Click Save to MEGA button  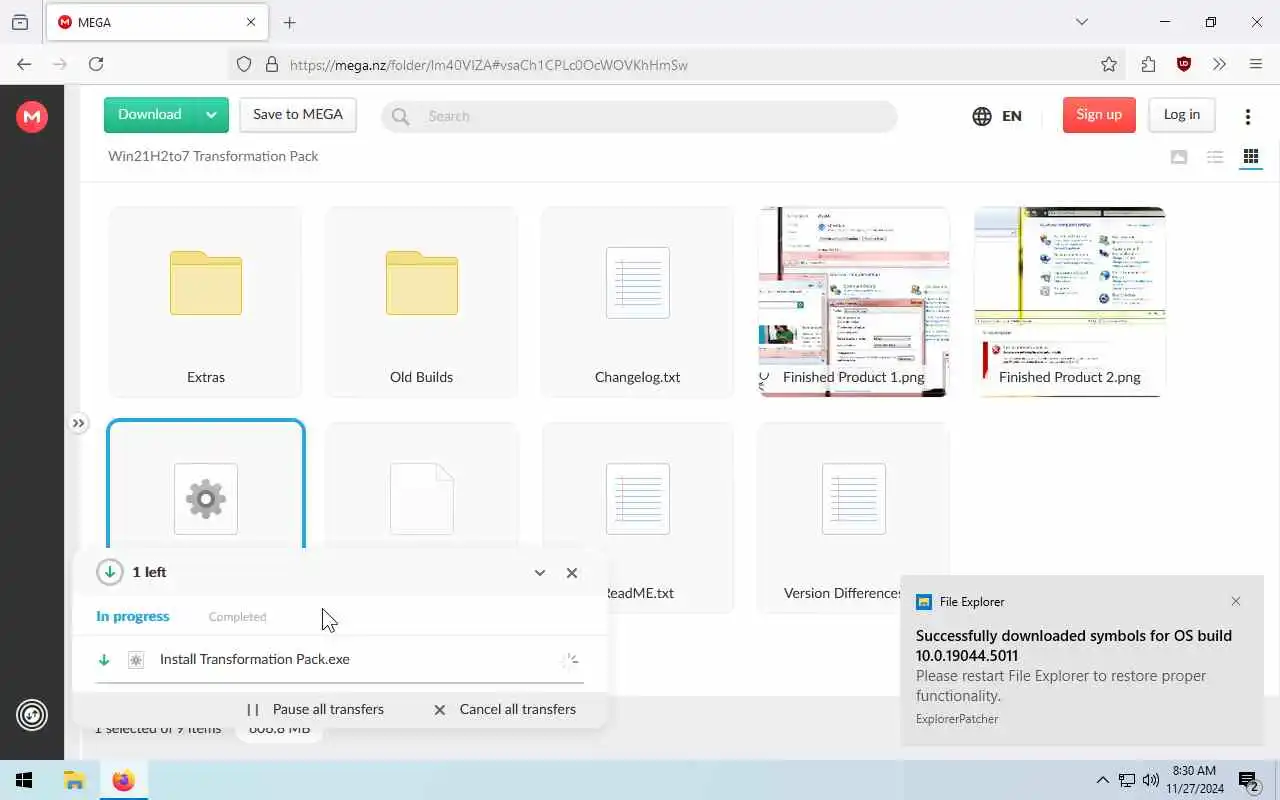pyautogui.click(x=298, y=115)
